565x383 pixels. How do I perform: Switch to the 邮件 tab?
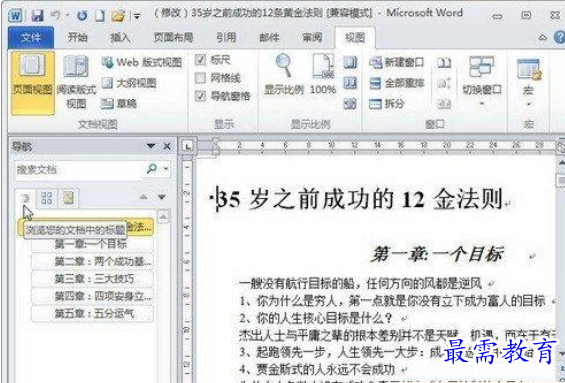point(270,37)
